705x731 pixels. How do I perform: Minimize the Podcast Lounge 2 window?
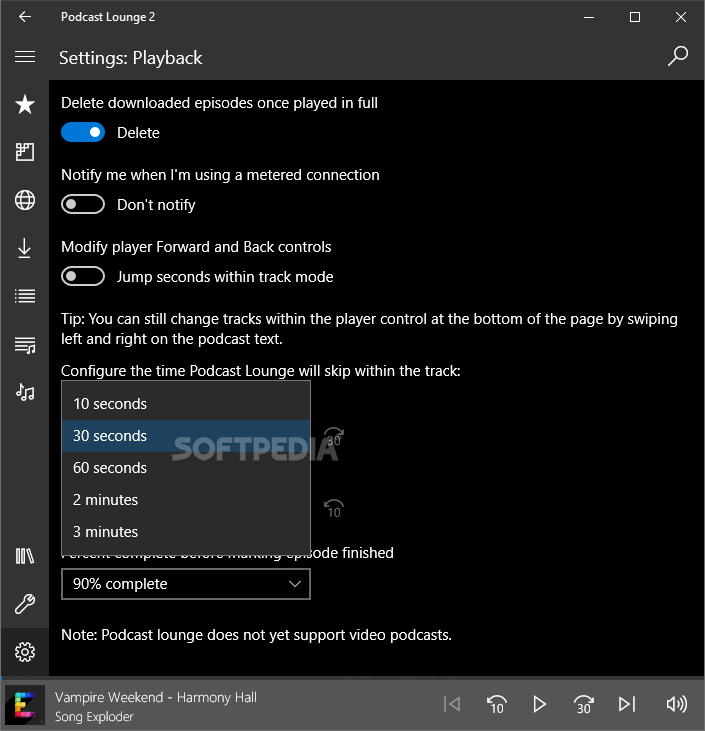589,17
